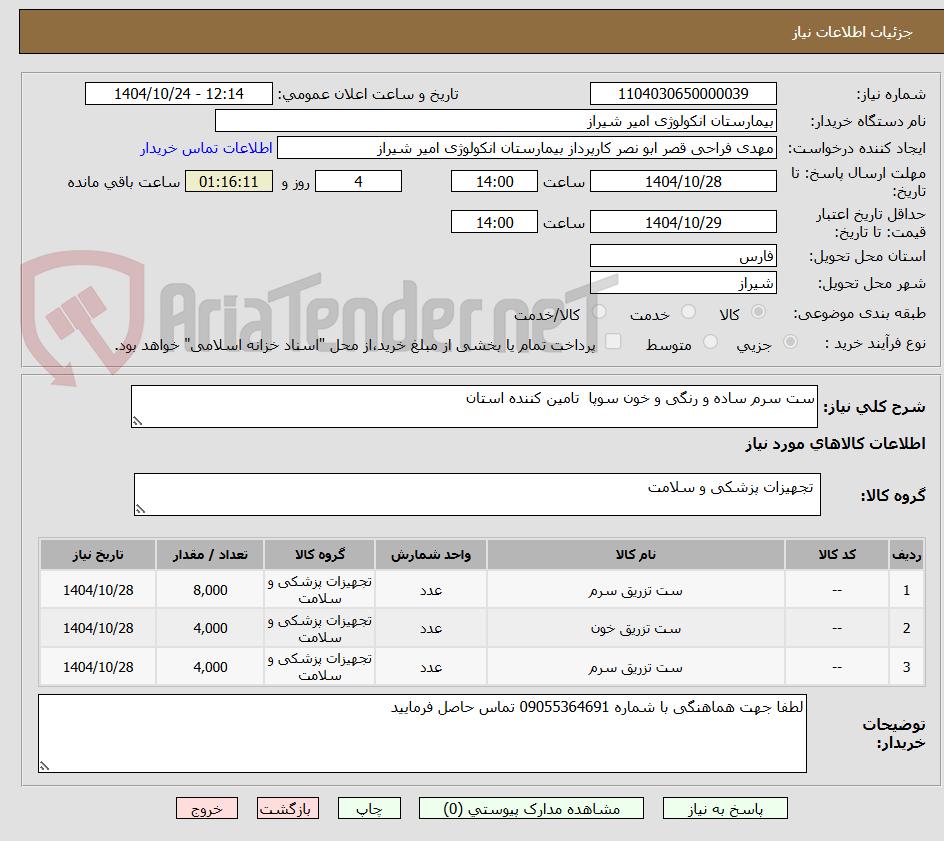The width and height of the screenshot is (944, 841).
Task: Click the remaining days field showing 4
Action: click(358, 181)
